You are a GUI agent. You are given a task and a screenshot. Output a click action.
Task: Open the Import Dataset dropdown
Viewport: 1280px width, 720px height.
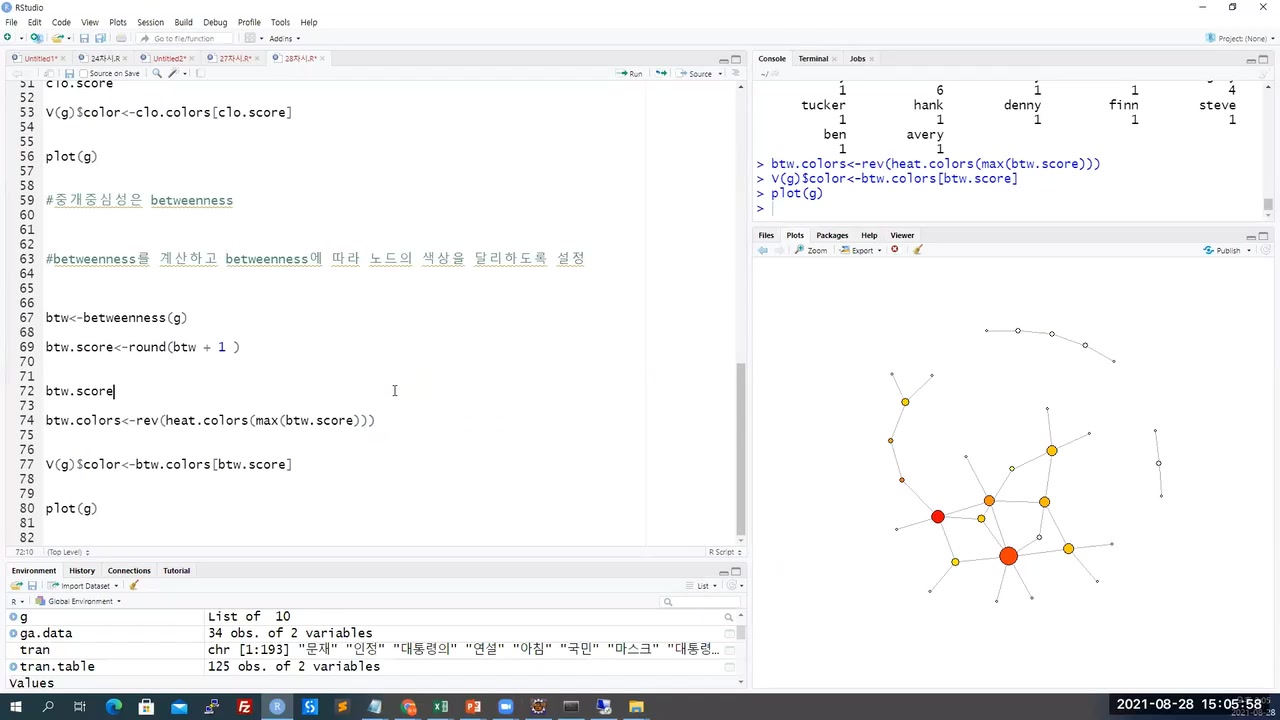point(85,586)
